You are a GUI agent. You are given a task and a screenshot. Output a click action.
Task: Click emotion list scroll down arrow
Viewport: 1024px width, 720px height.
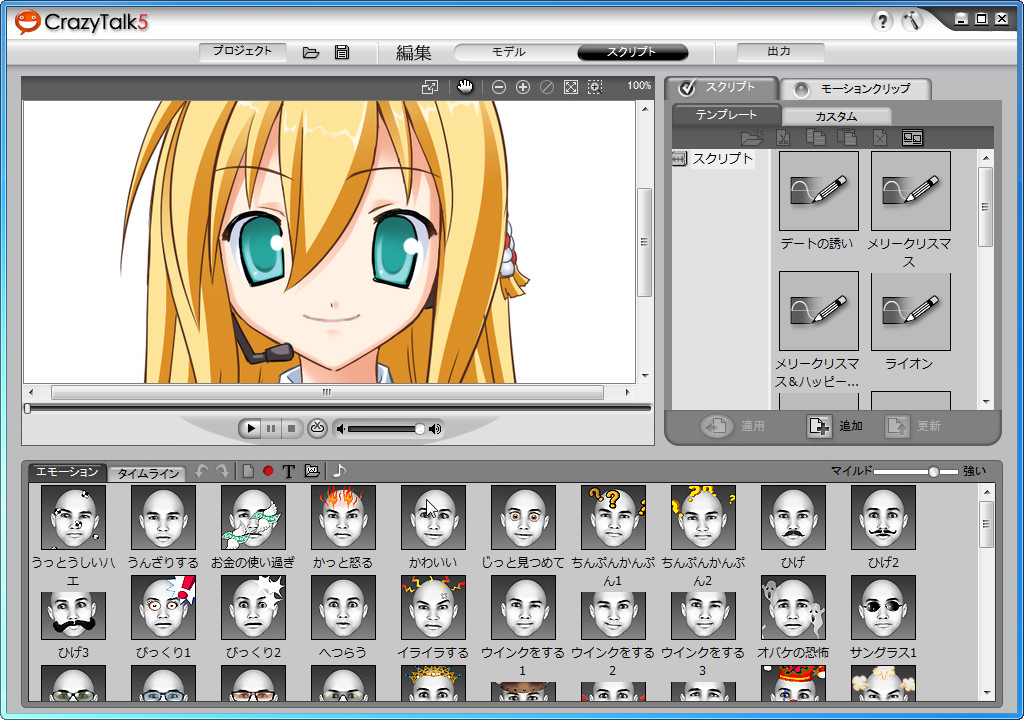point(987,693)
